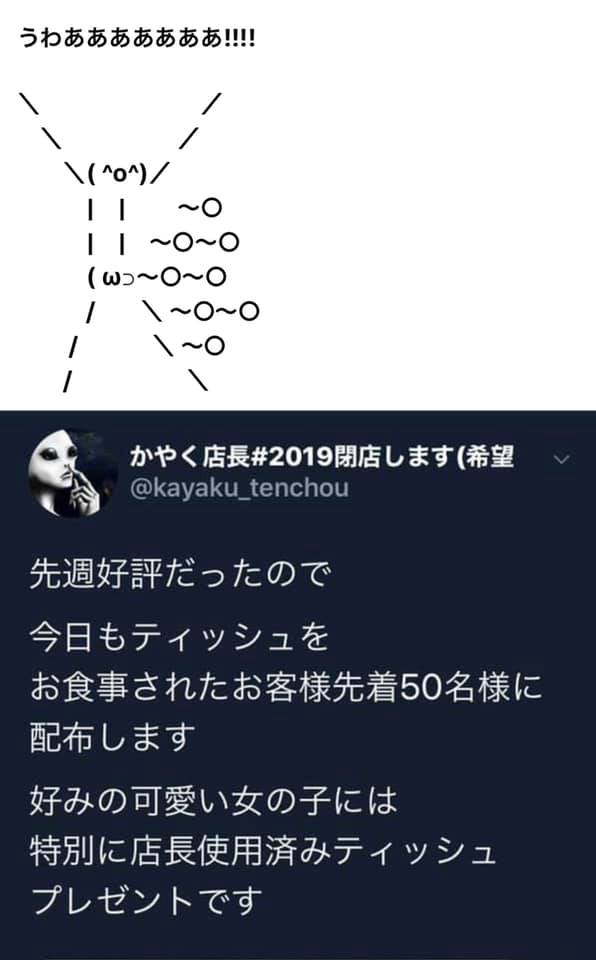Click the ~O~O row farthest right
Image resolution: width=596 pixels, height=960 pixels.
click(214, 312)
